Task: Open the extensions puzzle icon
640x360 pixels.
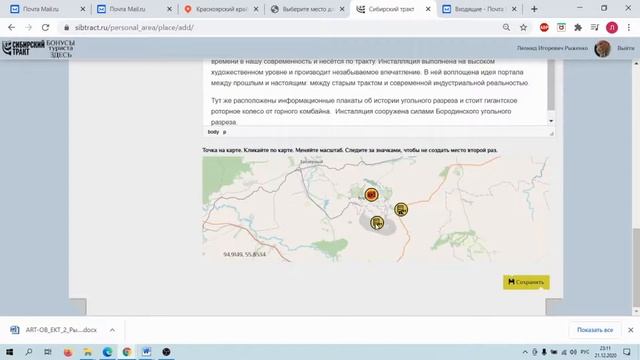Action: point(578,27)
